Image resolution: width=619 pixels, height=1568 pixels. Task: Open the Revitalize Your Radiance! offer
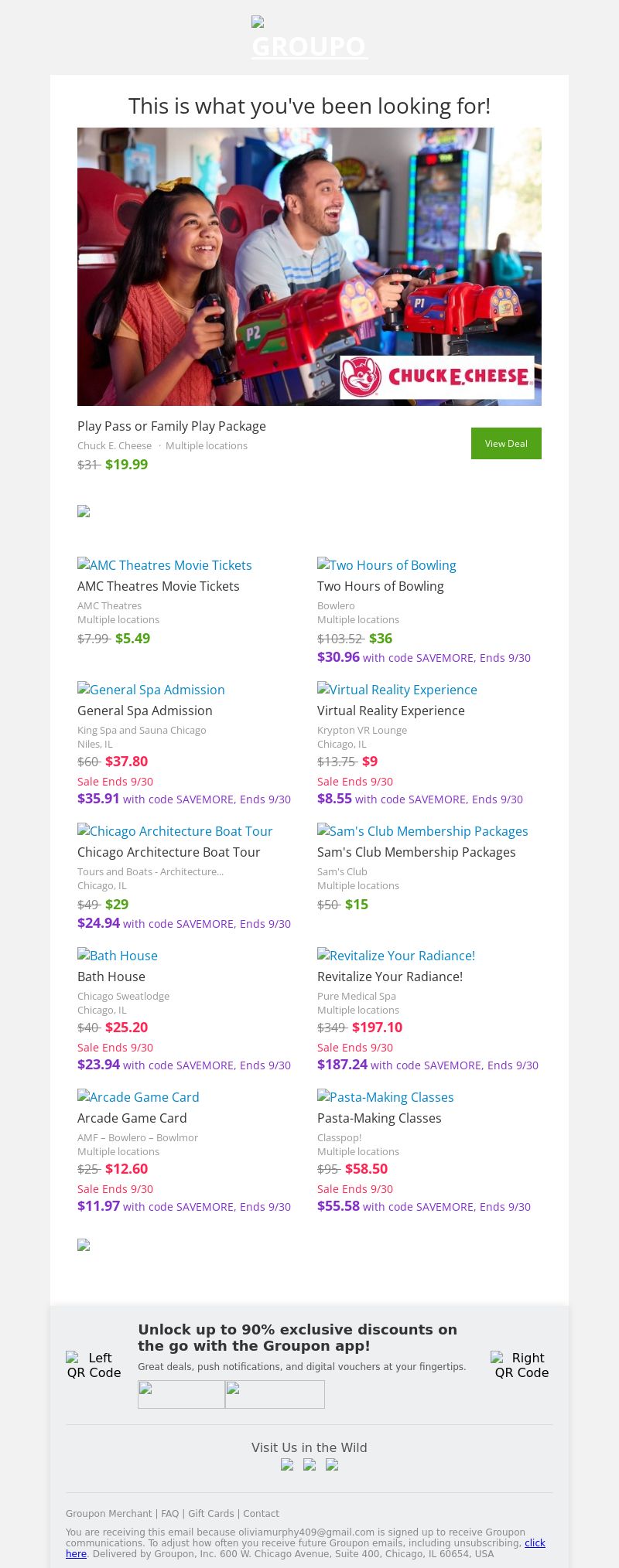pyautogui.click(x=390, y=977)
